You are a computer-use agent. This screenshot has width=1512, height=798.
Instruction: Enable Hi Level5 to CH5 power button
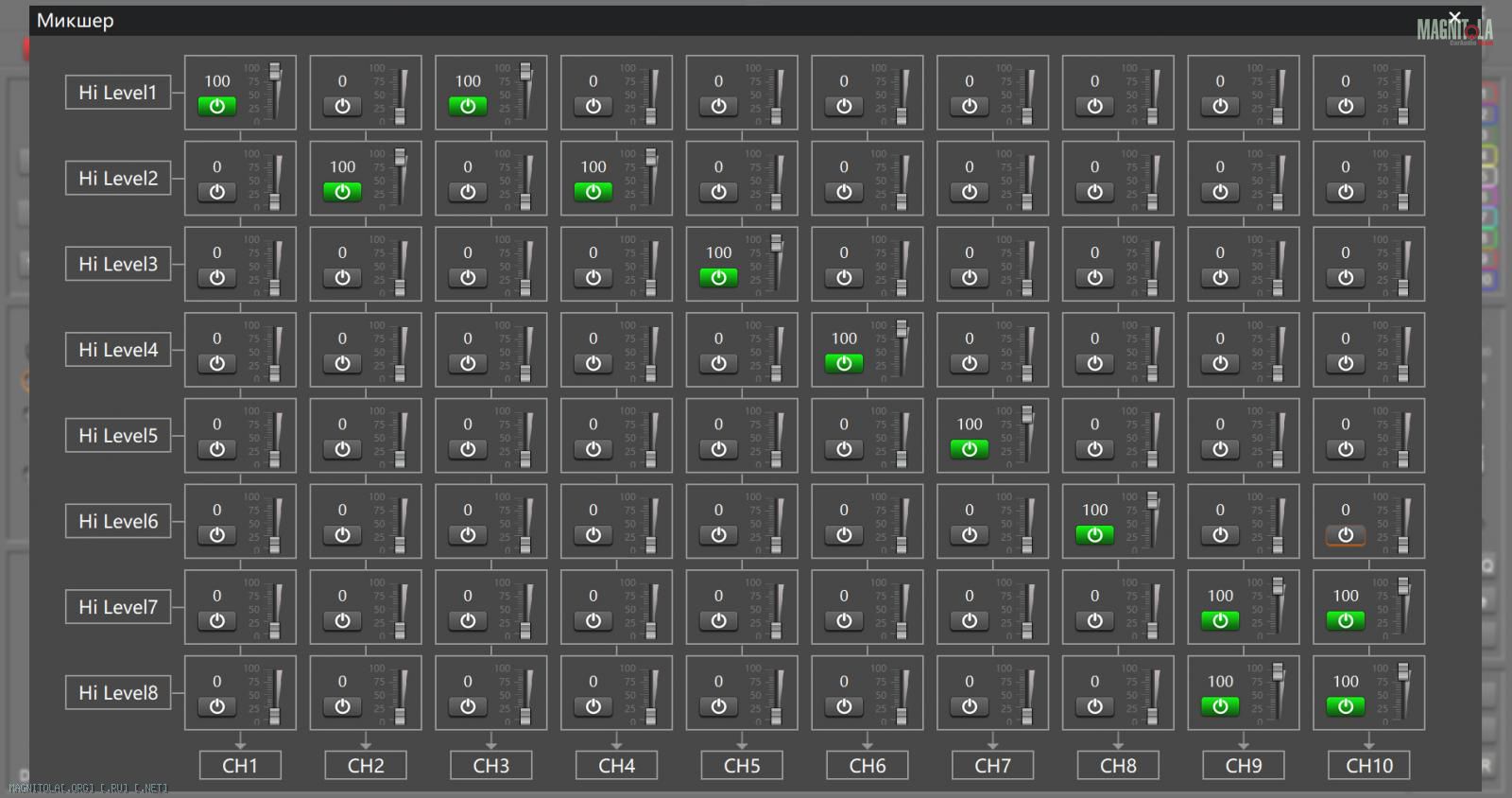[x=718, y=449]
